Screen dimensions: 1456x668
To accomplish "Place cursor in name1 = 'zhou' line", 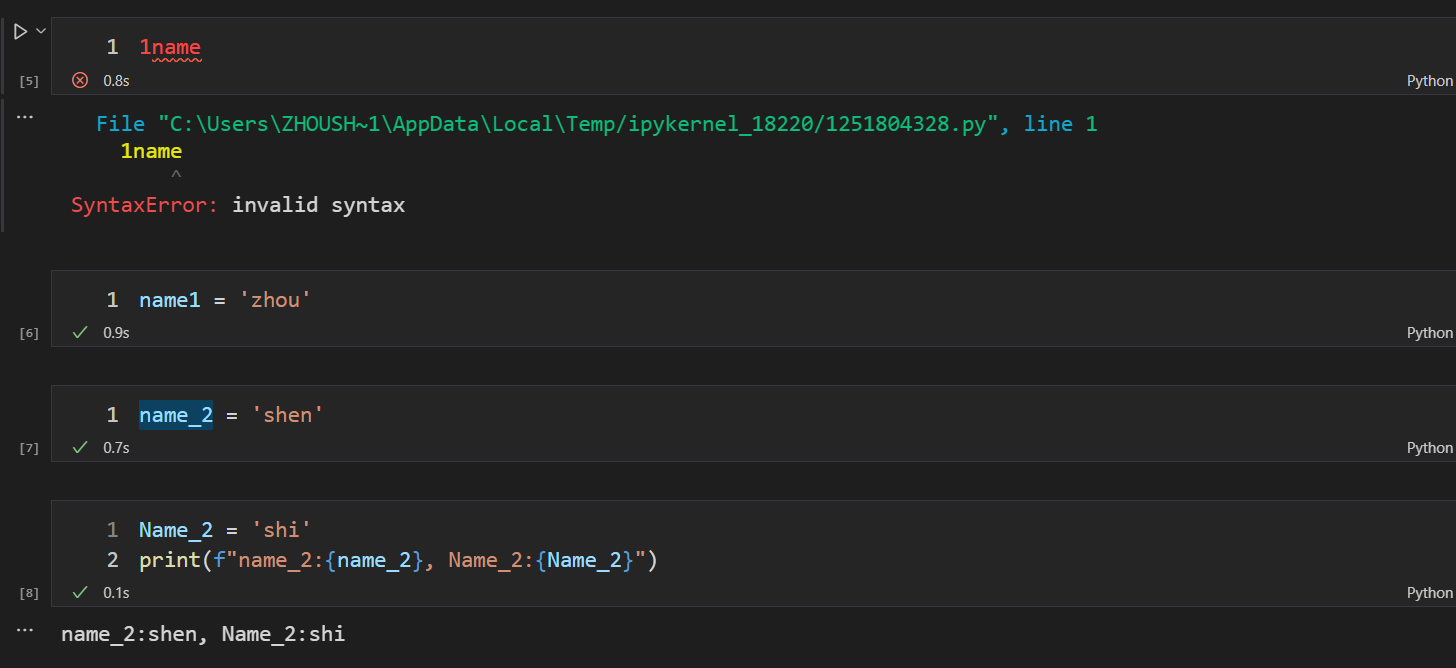I will click(x=224, y=299).
